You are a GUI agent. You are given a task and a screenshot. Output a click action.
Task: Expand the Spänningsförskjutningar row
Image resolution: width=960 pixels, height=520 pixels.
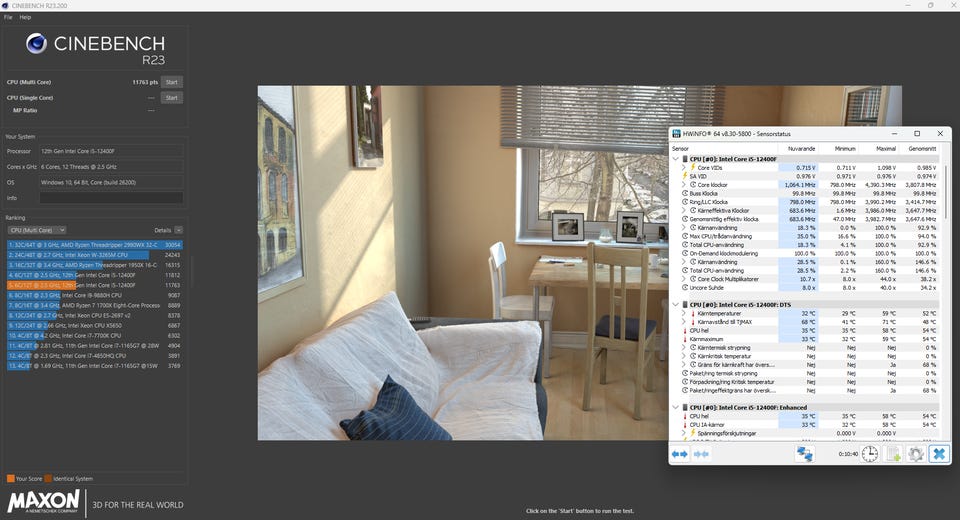[684, 433]
